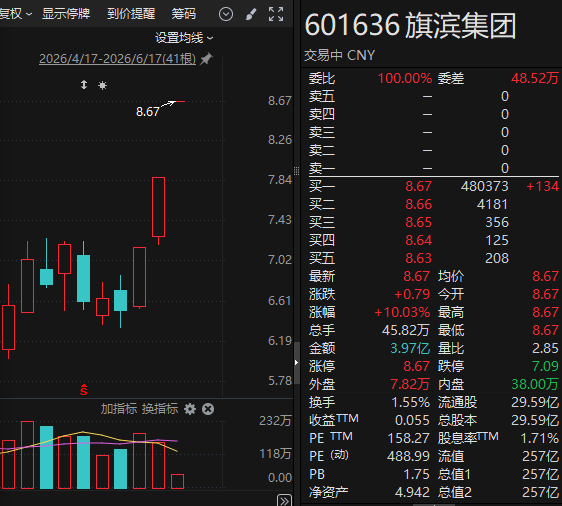
Task: Toggle fullscreen chart view icon
Action: click(276, 14)
